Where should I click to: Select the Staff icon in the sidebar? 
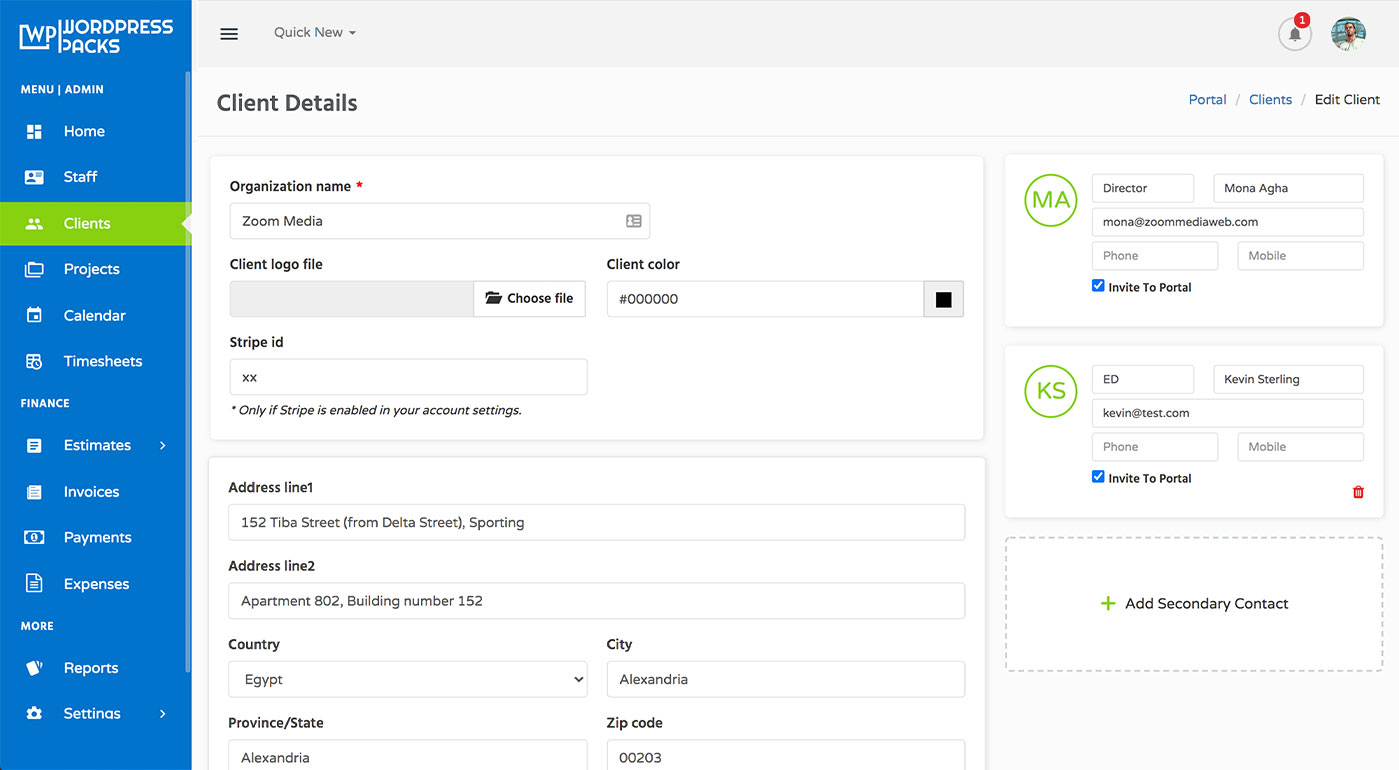point(36,176)
